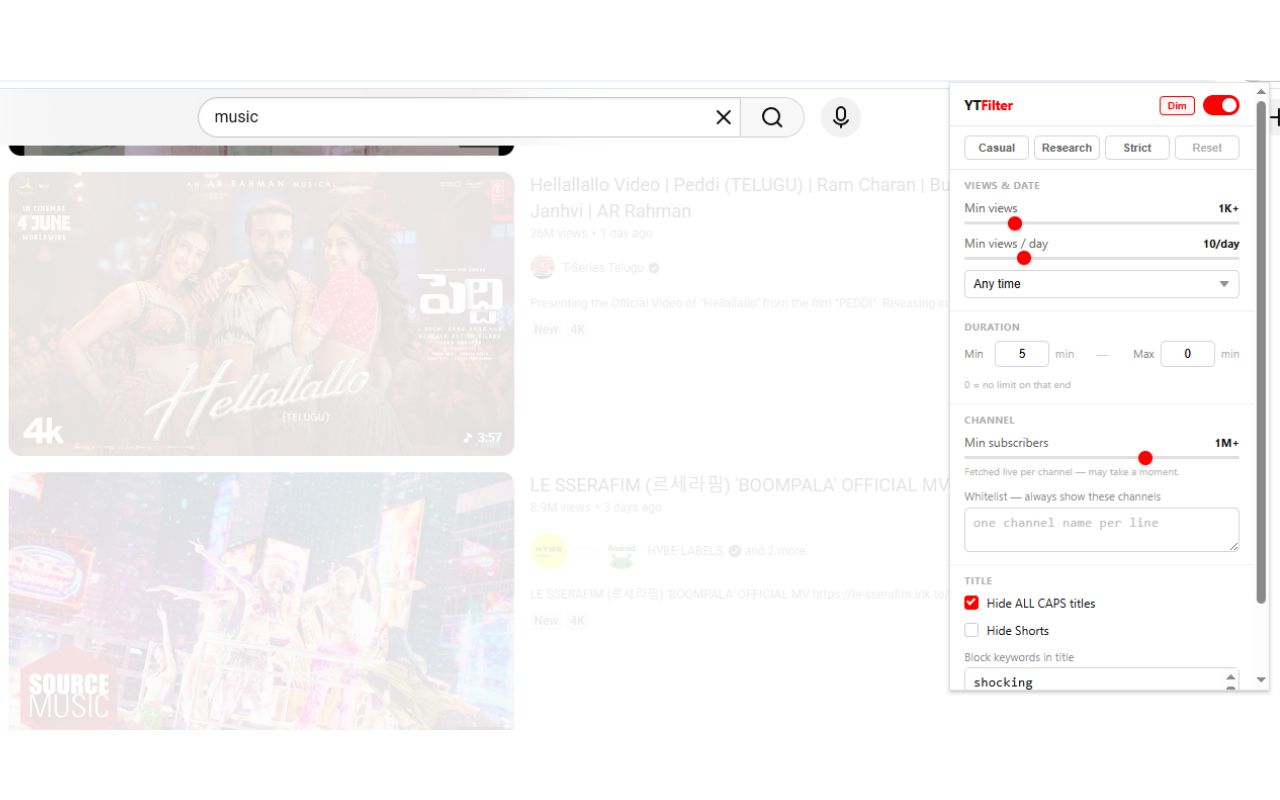Select the Research preset
1280x800 pixels.
1067,147
